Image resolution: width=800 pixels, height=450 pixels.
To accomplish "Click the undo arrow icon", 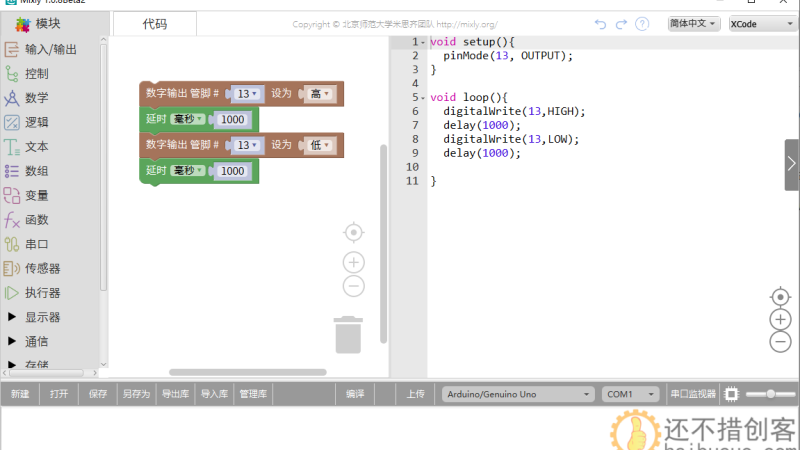I will [x=600, y=23].
